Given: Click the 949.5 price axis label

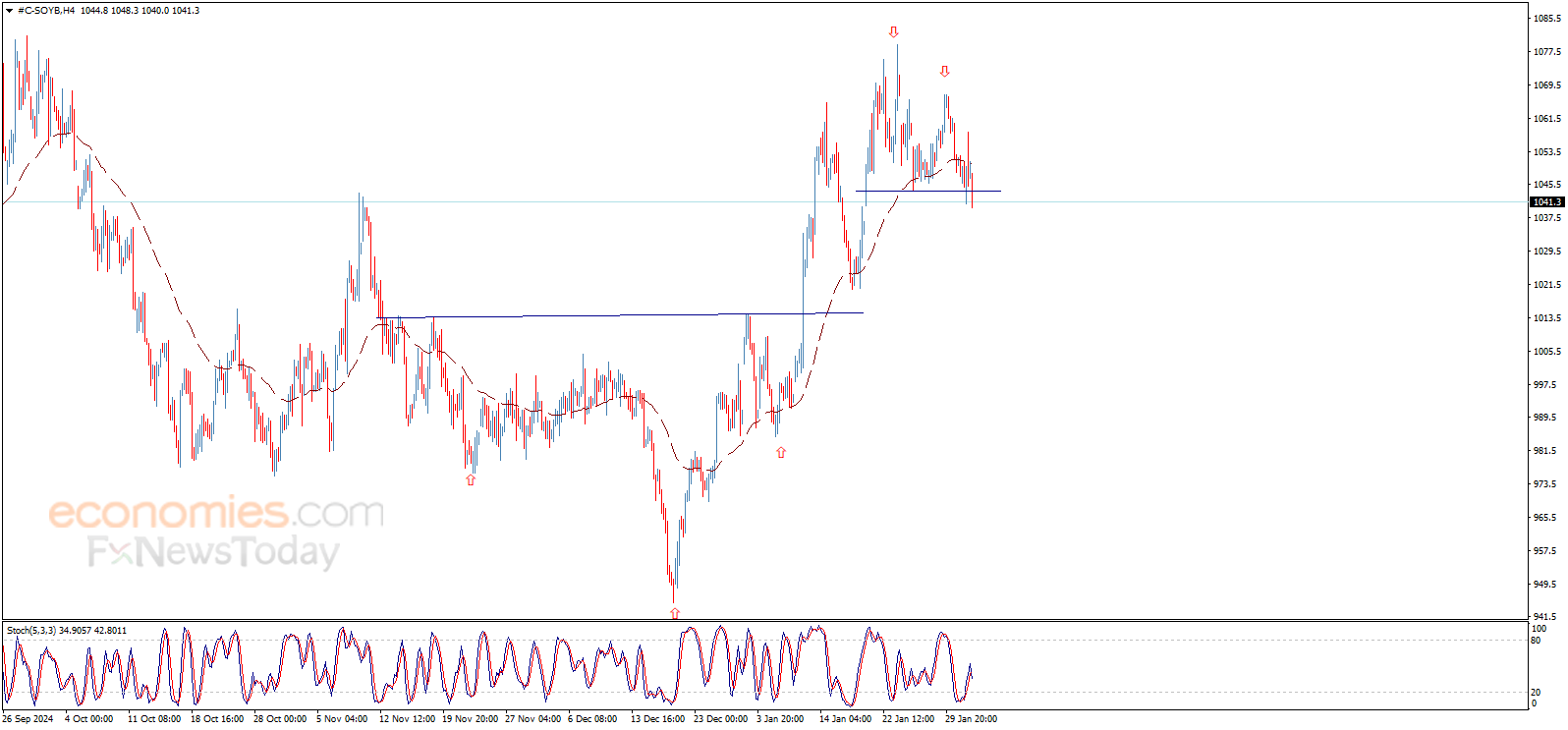Looking at the screenshot, I should coord(1545,585).
